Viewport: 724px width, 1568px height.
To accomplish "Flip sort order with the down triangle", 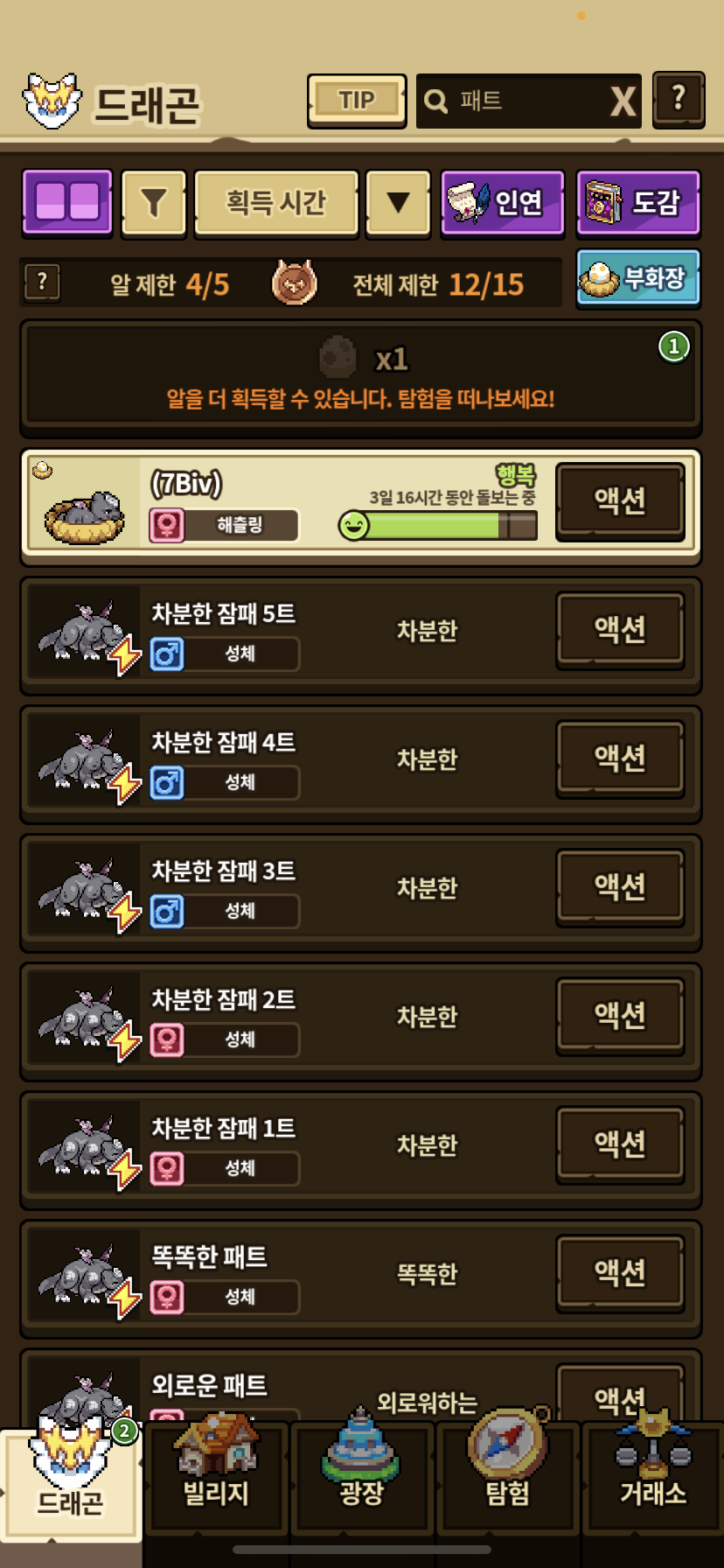I will 398,203.
